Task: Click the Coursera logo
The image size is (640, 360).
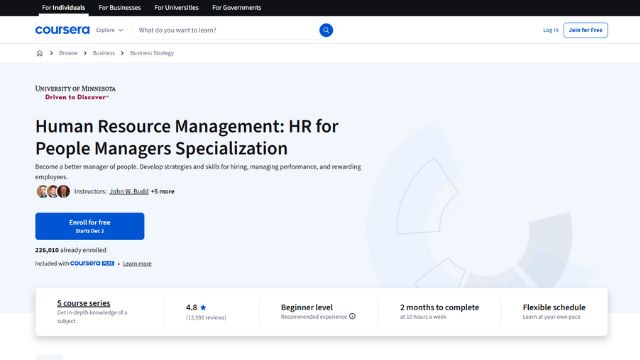Action: click(x=62, y=30)
